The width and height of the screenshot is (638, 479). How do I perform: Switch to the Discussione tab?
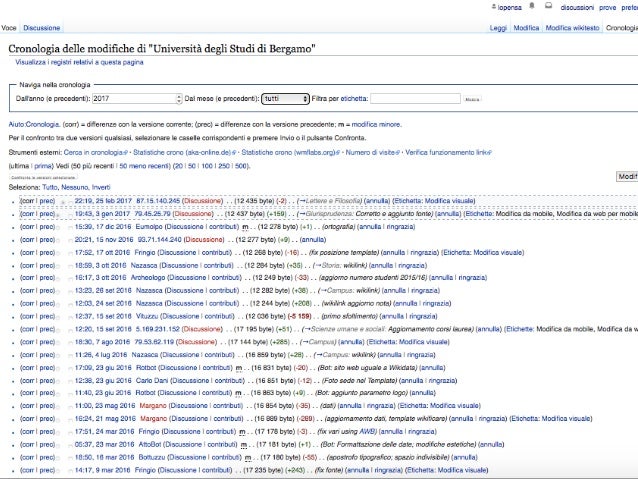42,28
